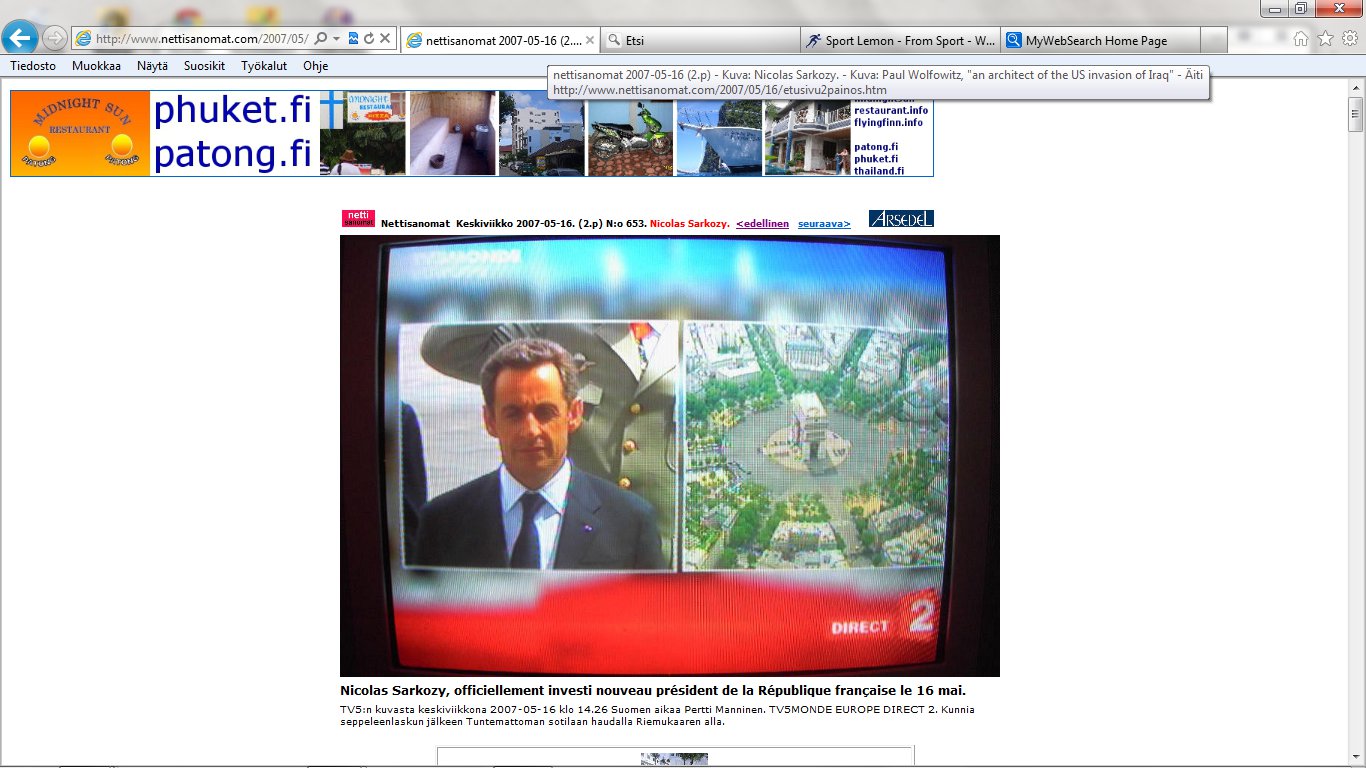
Task: Click the Stop loading X icon
Action: pos(385,39)
